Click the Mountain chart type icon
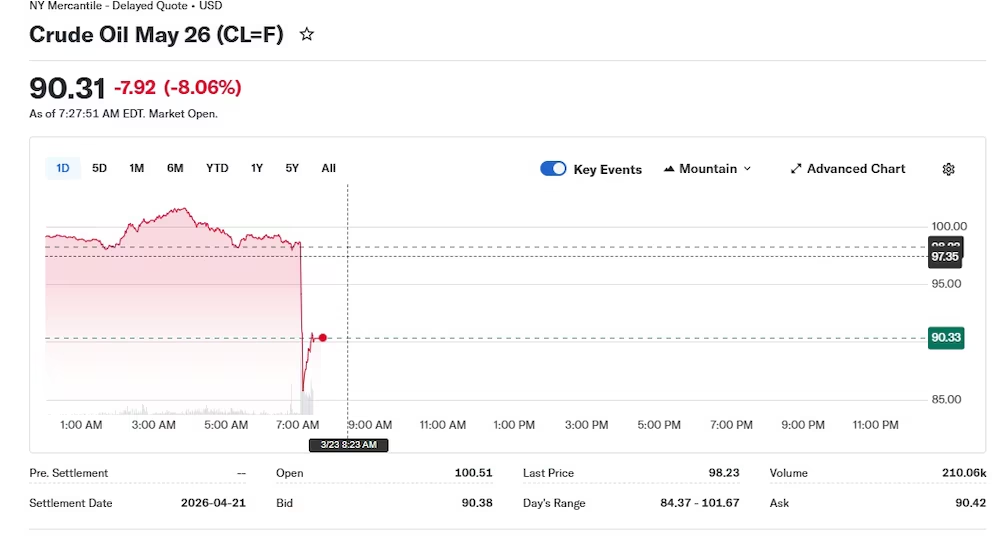992x539 pixels. (669, 169)
